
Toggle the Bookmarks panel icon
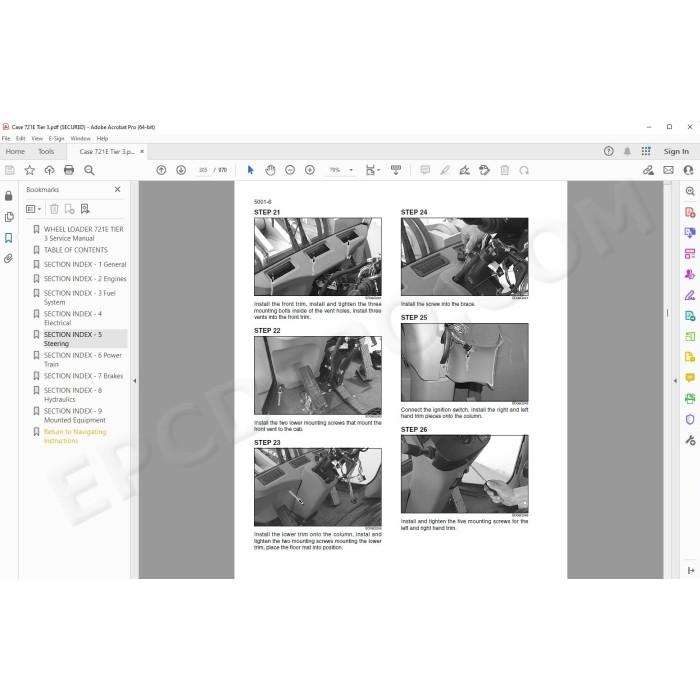pos(8,238)
